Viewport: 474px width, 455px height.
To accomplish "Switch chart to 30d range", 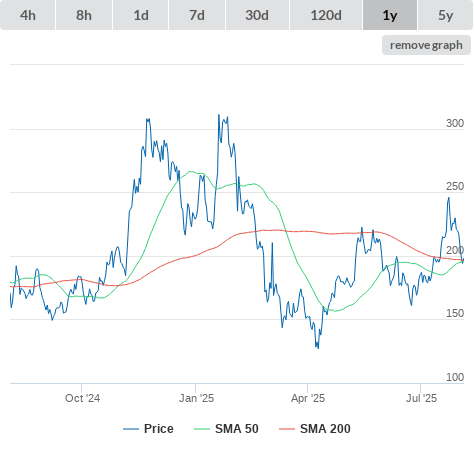I will (x=257, y=15).
